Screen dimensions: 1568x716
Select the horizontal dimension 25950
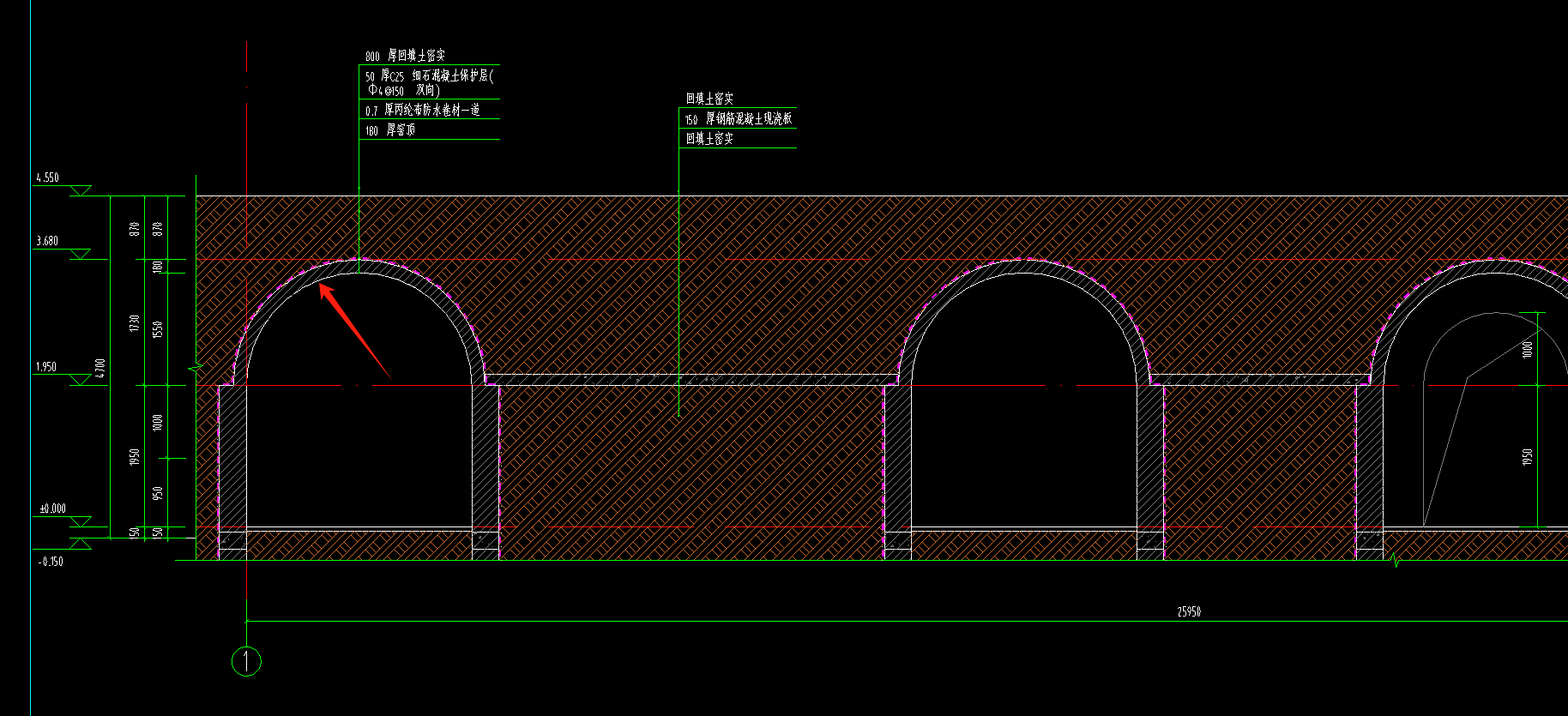pos(1189,612)
